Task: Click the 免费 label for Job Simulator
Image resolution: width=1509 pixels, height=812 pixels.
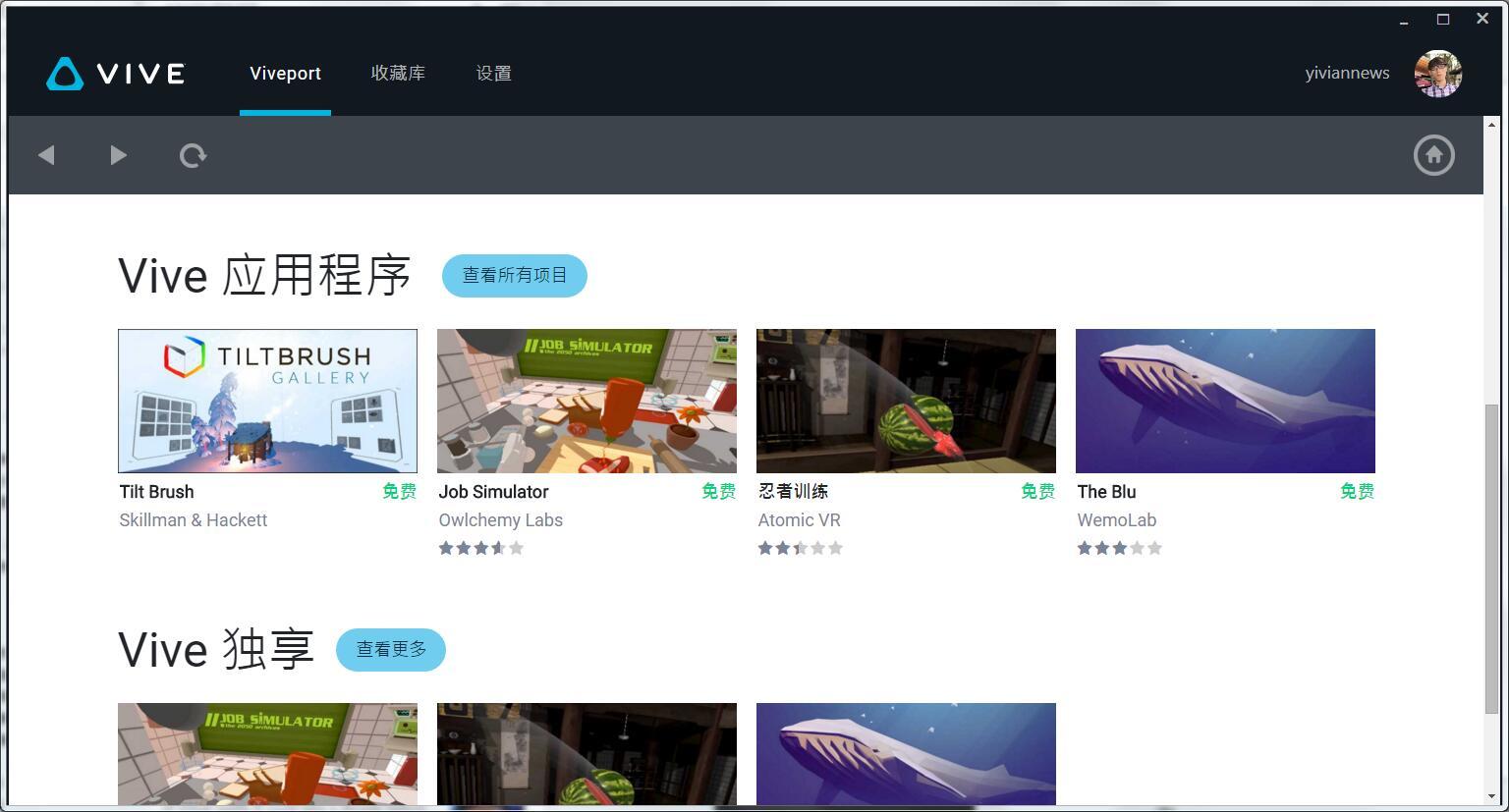Action: tap(718, 491)
